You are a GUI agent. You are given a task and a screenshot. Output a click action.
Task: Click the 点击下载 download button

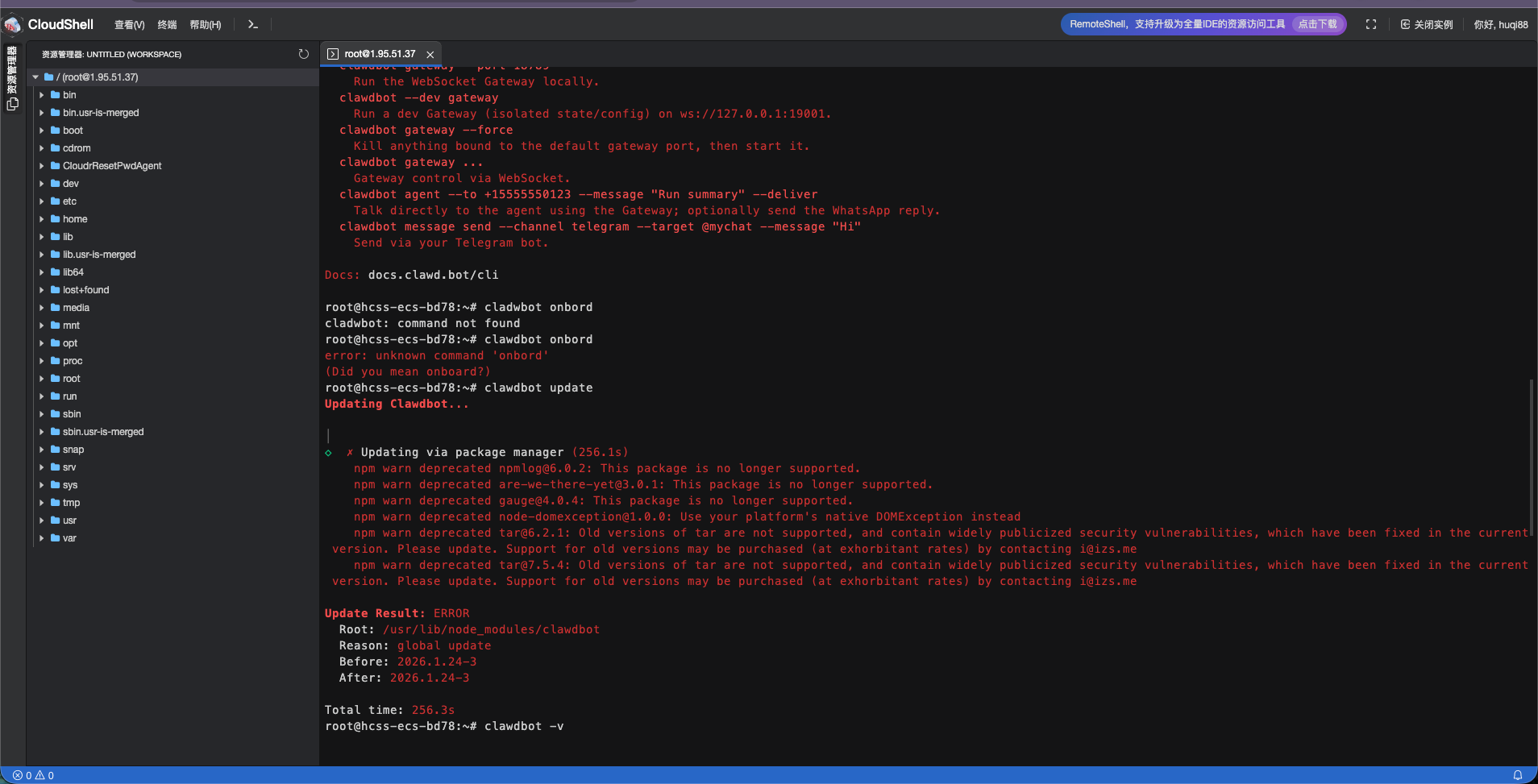tap(1317, 25)
